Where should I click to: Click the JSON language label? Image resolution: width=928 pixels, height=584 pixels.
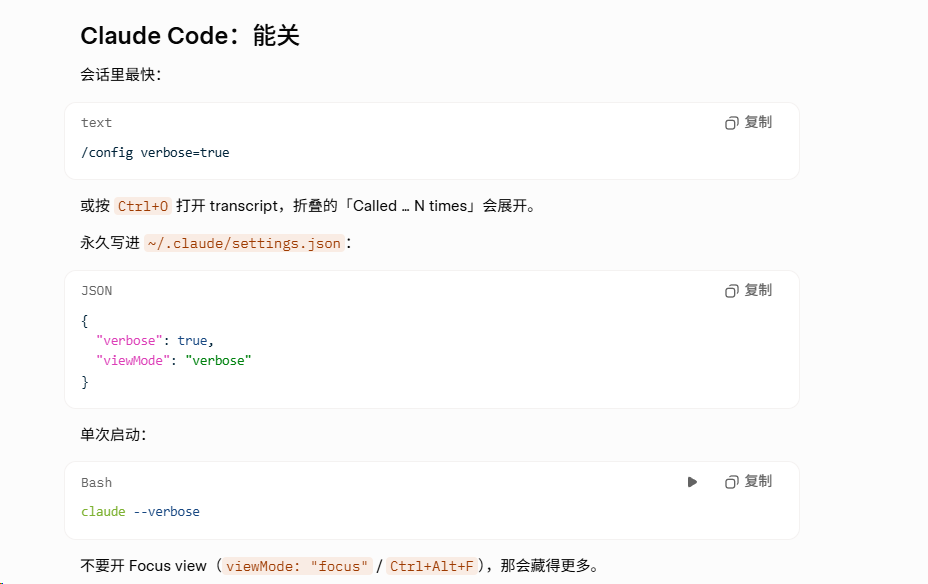(x=96, y=291)
